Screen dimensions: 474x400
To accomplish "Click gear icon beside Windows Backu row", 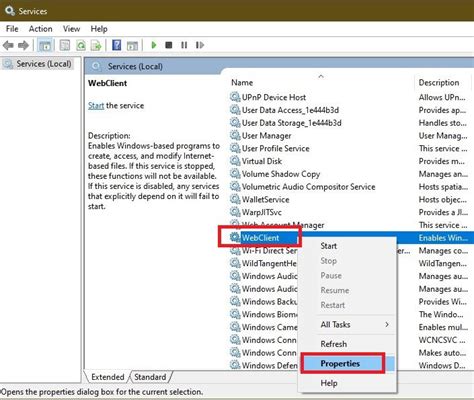I will click(235, 301).
